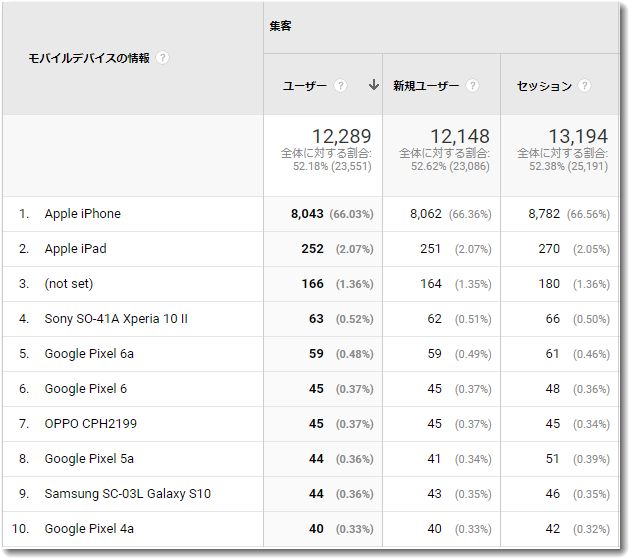Click (not set) sessions value 180
Image resolution: width=629 pixels, height=558 pixels.
click(549, 284)
